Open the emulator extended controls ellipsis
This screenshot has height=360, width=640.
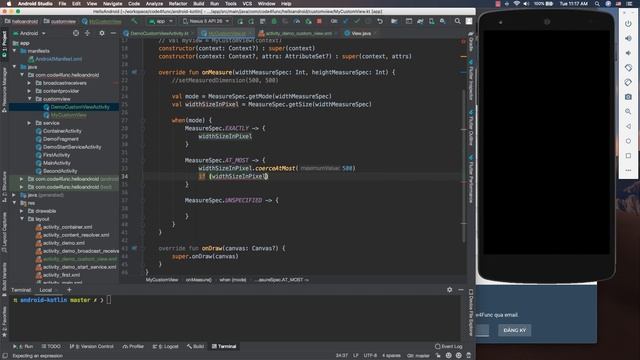[x=628, y=170]
